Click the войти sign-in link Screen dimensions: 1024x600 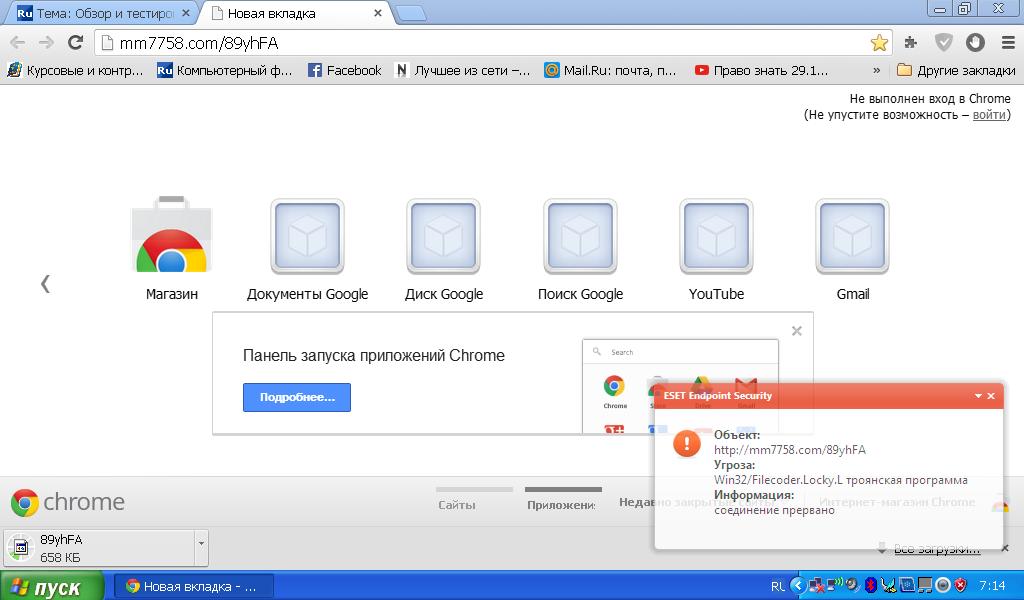(x=989, y=115)
